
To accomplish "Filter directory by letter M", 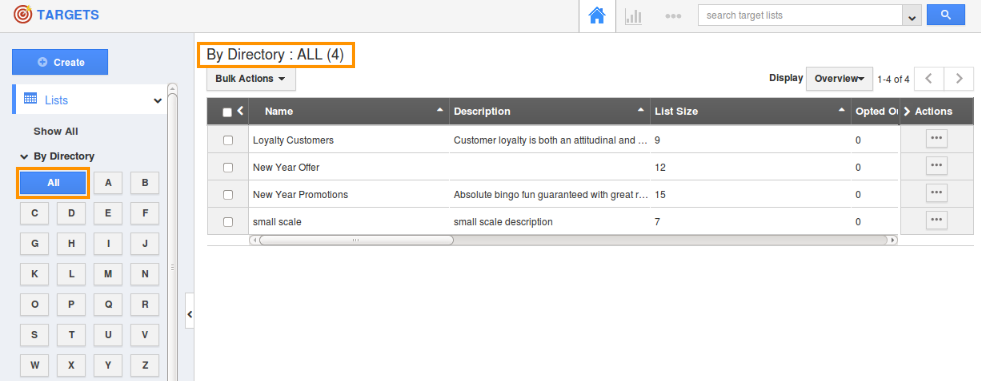I will click(x=108, y=273).
